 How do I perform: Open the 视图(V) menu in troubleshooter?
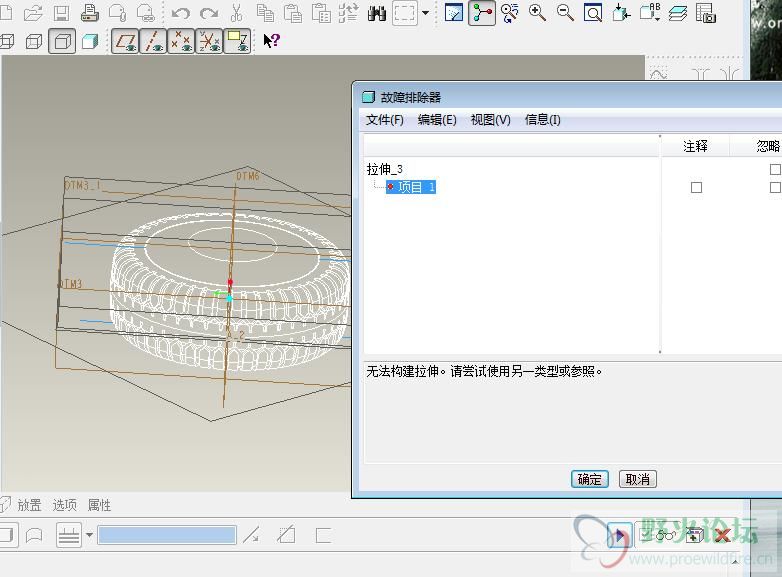[x=491, y=120]
